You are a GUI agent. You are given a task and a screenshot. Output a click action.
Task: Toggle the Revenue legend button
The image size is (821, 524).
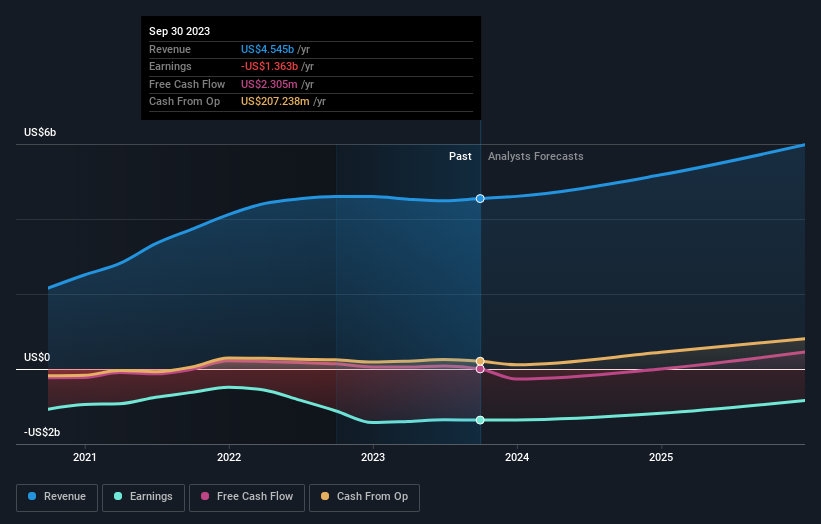click(x=57, y=497)
